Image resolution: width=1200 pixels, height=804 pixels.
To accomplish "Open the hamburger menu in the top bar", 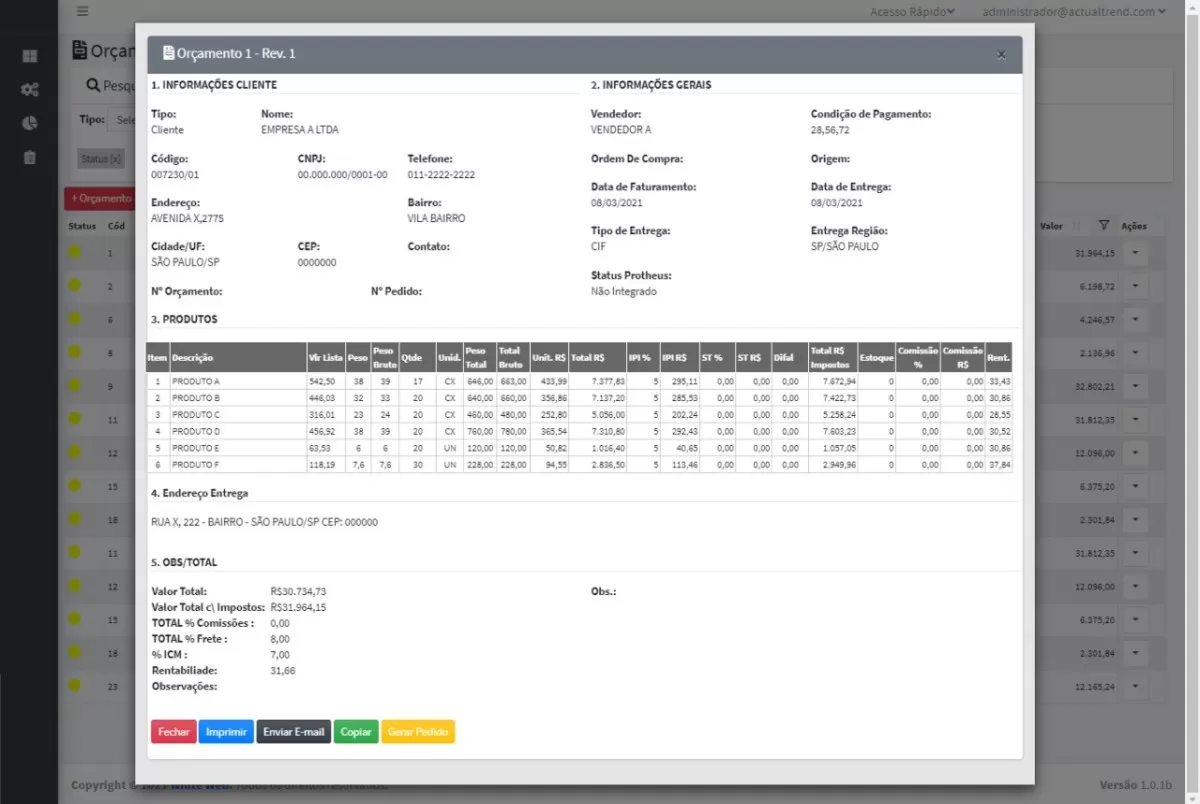I will pyautogui.click(x=82, y=12).
